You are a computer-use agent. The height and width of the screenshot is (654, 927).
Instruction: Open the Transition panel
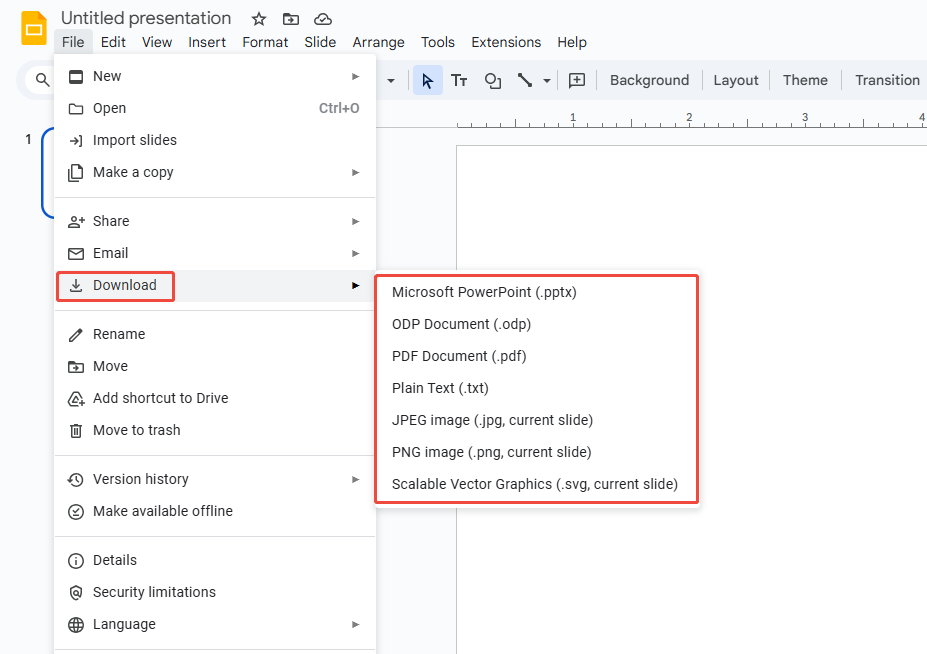click(x=886, y=80)
